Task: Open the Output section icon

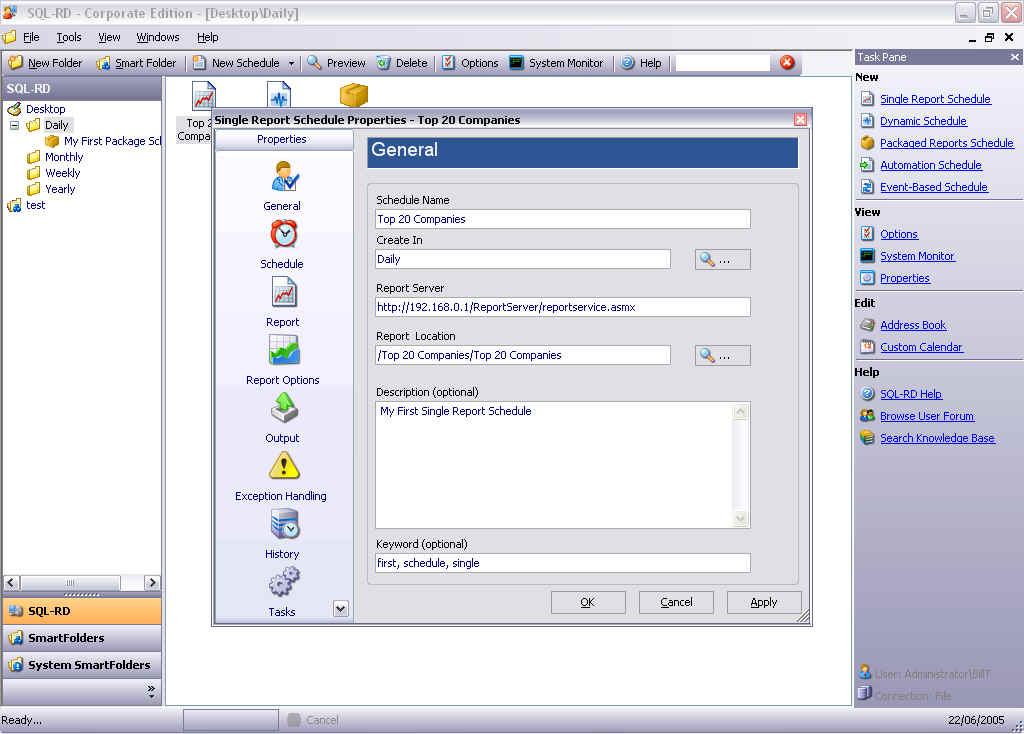Action: pos(283,409)
